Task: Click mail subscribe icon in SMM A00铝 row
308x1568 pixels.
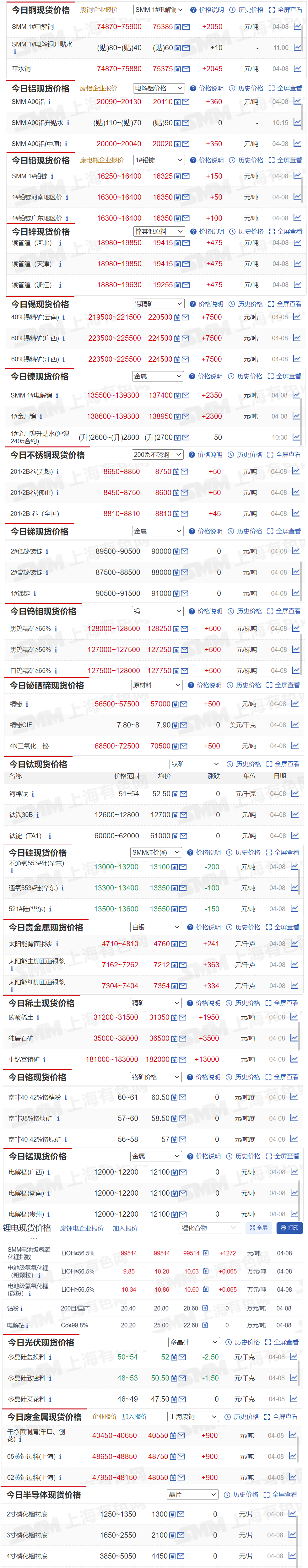Action: tap(186, 102)
